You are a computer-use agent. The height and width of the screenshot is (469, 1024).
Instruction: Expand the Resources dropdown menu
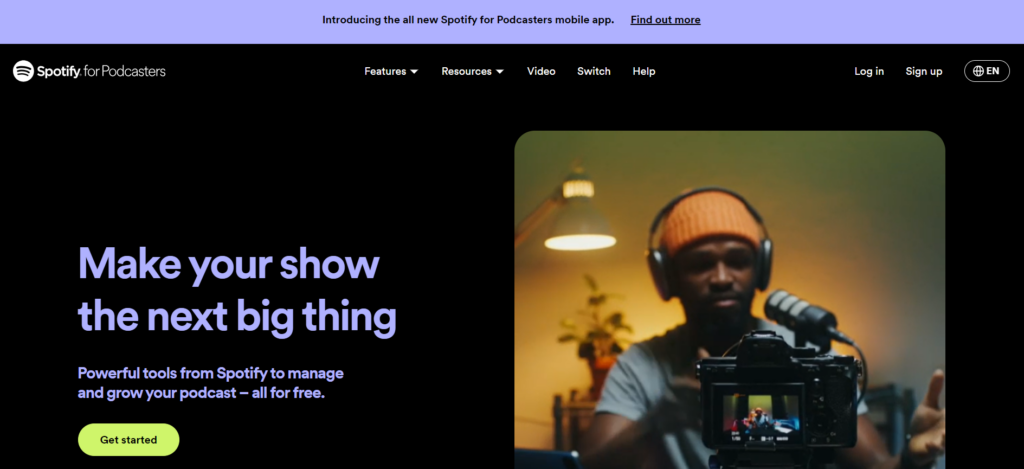(472, 71)
